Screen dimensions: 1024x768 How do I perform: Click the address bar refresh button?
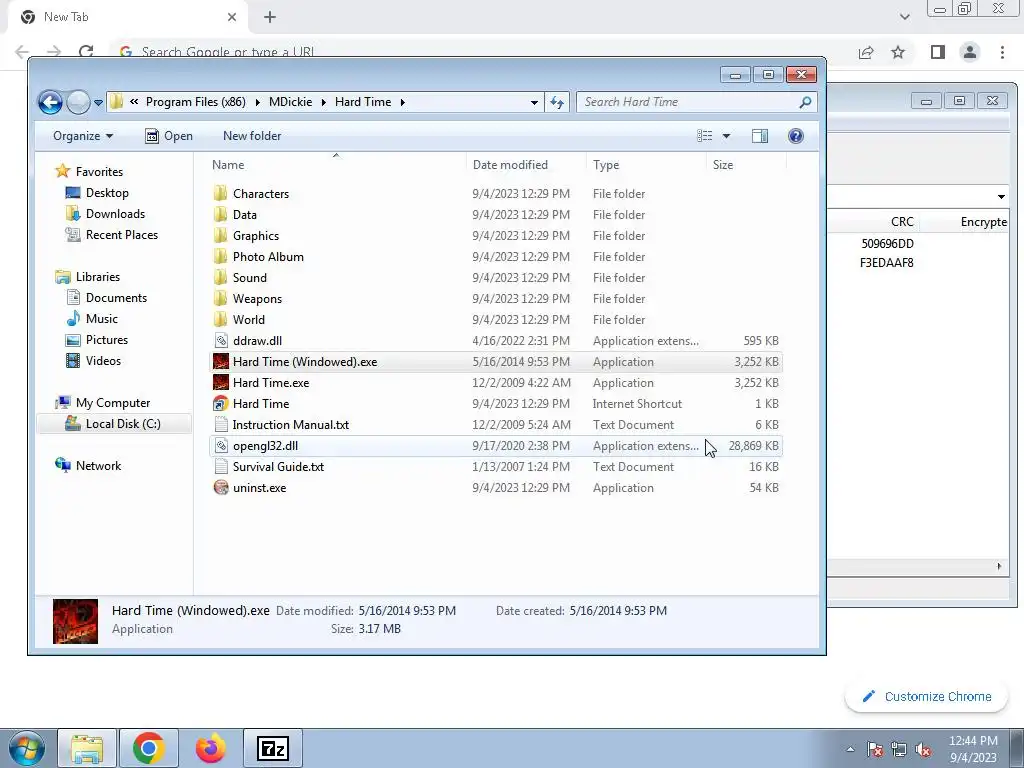(557, 102)
